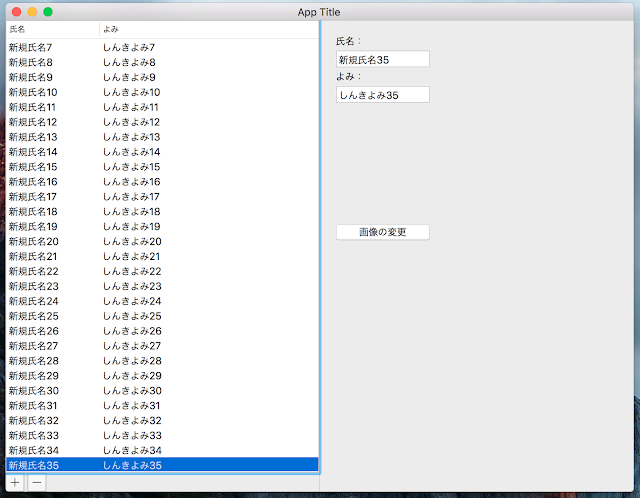Click the 氏名 input field with 新規氏名35
The image size is (640, 498).
tap(382, 59)
